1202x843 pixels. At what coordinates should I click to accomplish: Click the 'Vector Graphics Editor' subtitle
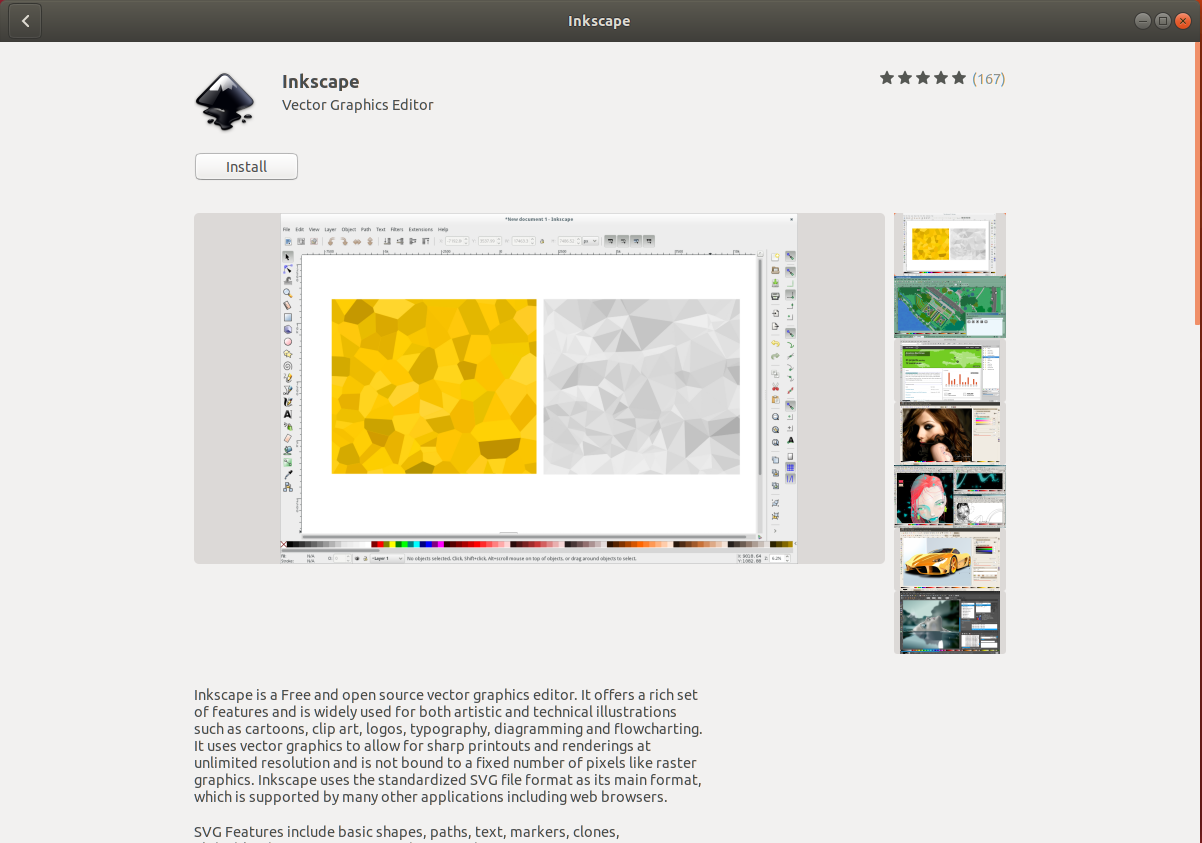point(358,105)
